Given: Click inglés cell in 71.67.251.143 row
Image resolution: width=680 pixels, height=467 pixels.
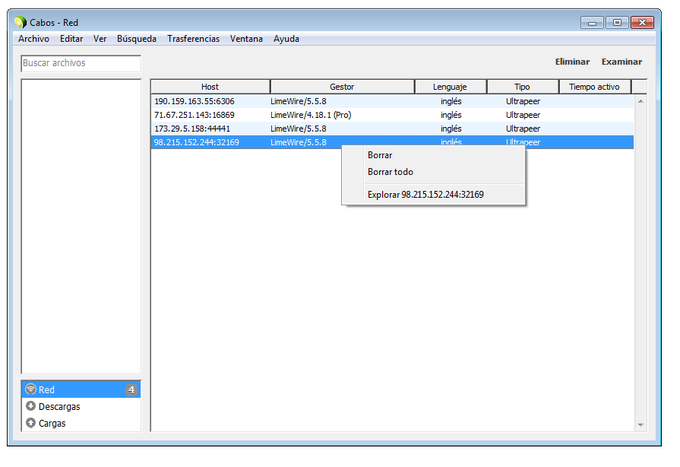Looking at the screenshot, I should tap(451, 115).
